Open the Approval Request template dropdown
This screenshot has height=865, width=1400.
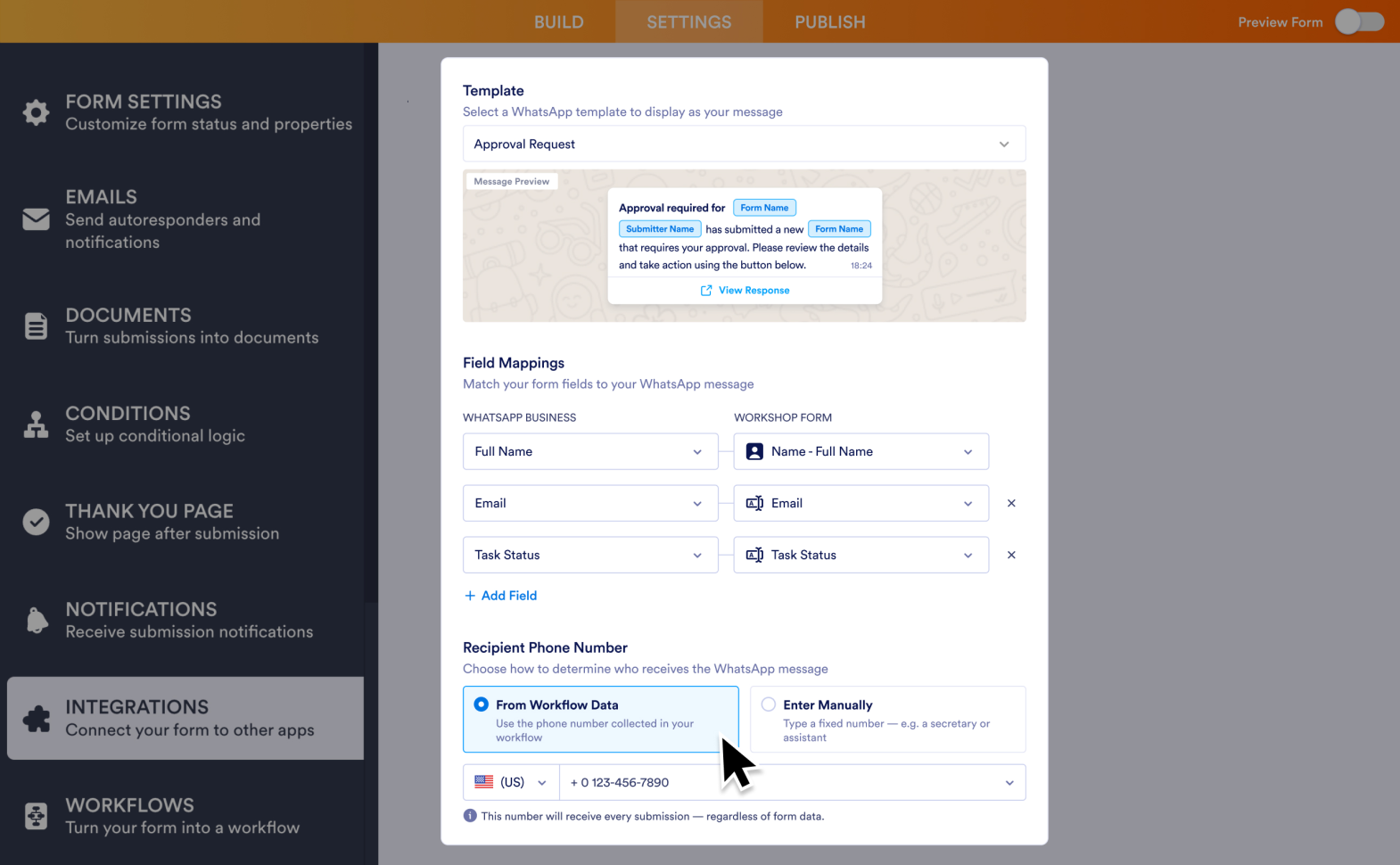(x=745, y=144)
